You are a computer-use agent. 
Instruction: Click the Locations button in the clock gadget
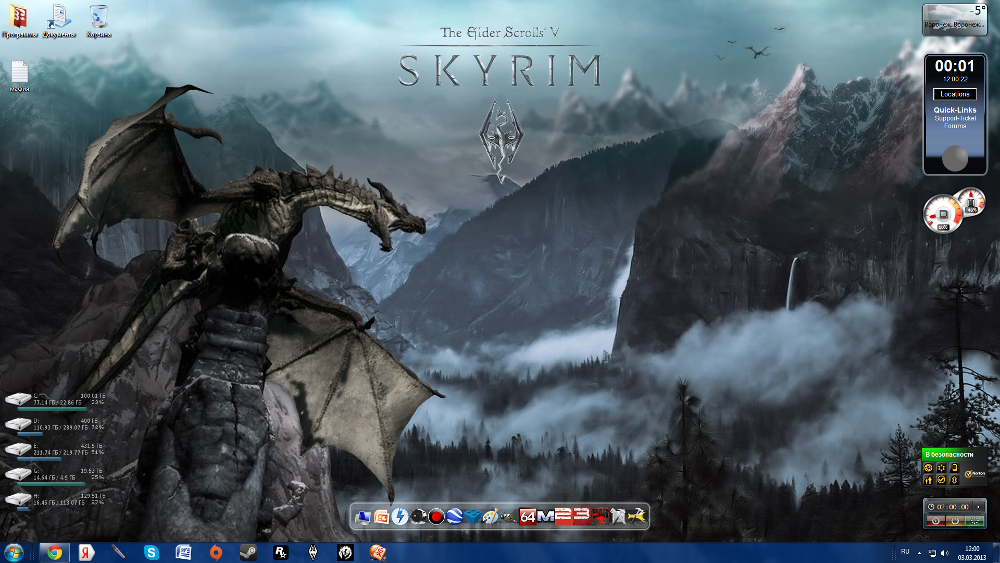point(955,94)
